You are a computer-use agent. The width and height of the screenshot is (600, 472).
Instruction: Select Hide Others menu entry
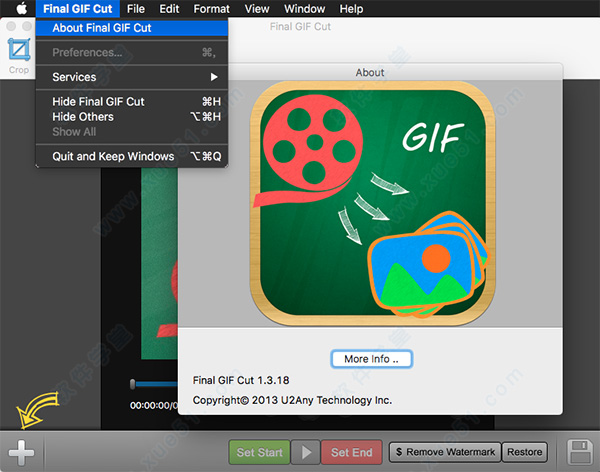pos(132,117)
